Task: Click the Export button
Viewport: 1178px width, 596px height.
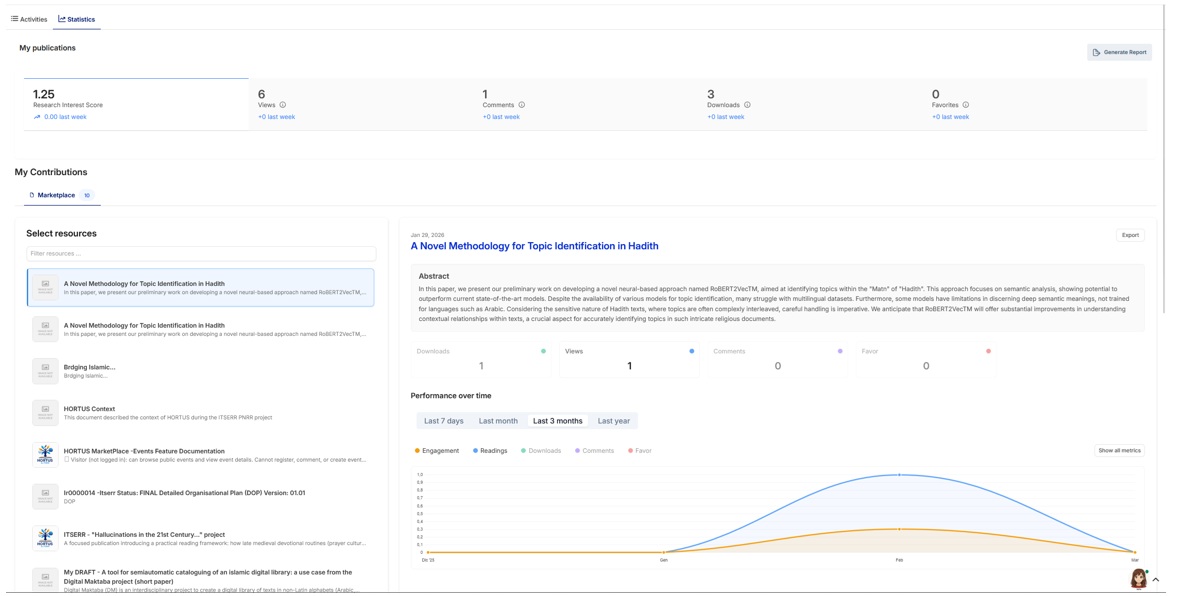Action: click(x=1130, y=235)
